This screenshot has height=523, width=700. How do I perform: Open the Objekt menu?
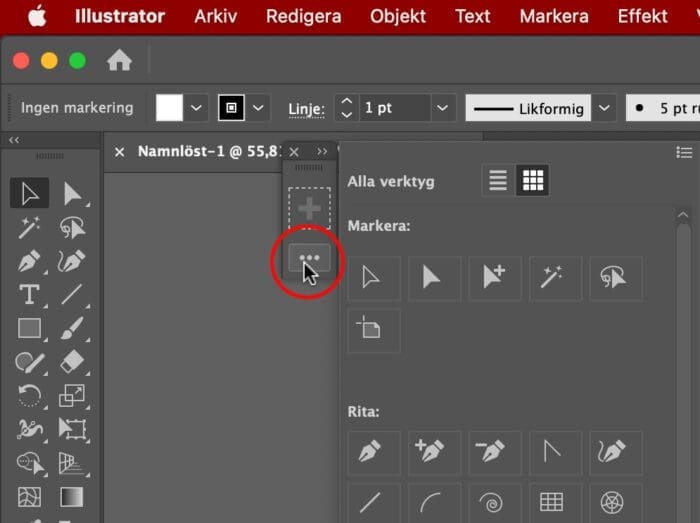point(398,17)
